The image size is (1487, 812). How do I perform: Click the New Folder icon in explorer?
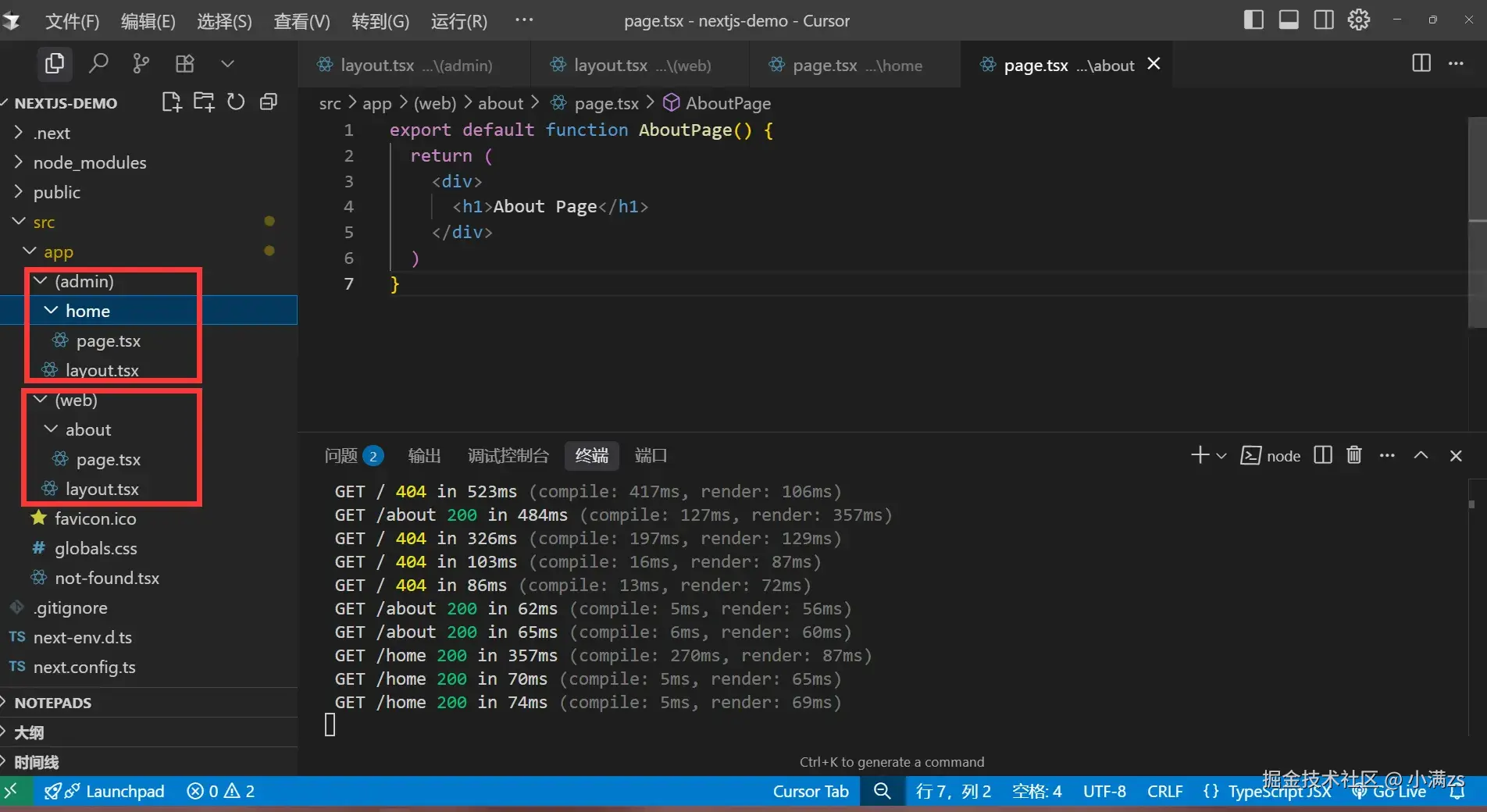coord(204,102)
